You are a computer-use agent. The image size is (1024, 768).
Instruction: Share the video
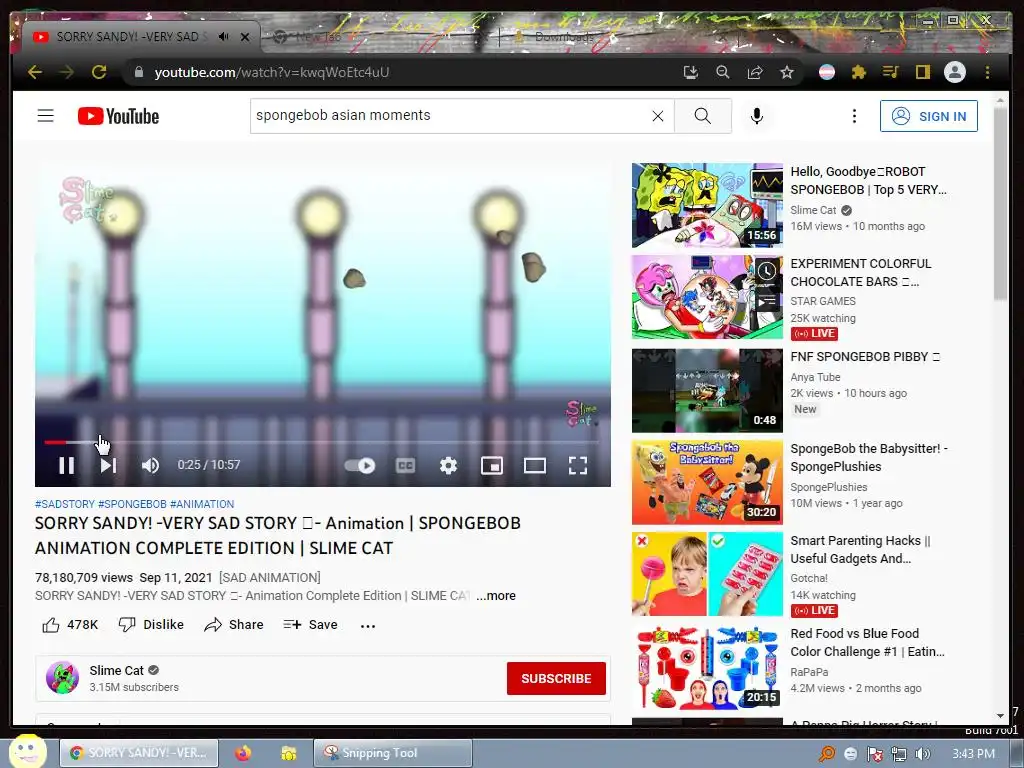coord(234,625)
